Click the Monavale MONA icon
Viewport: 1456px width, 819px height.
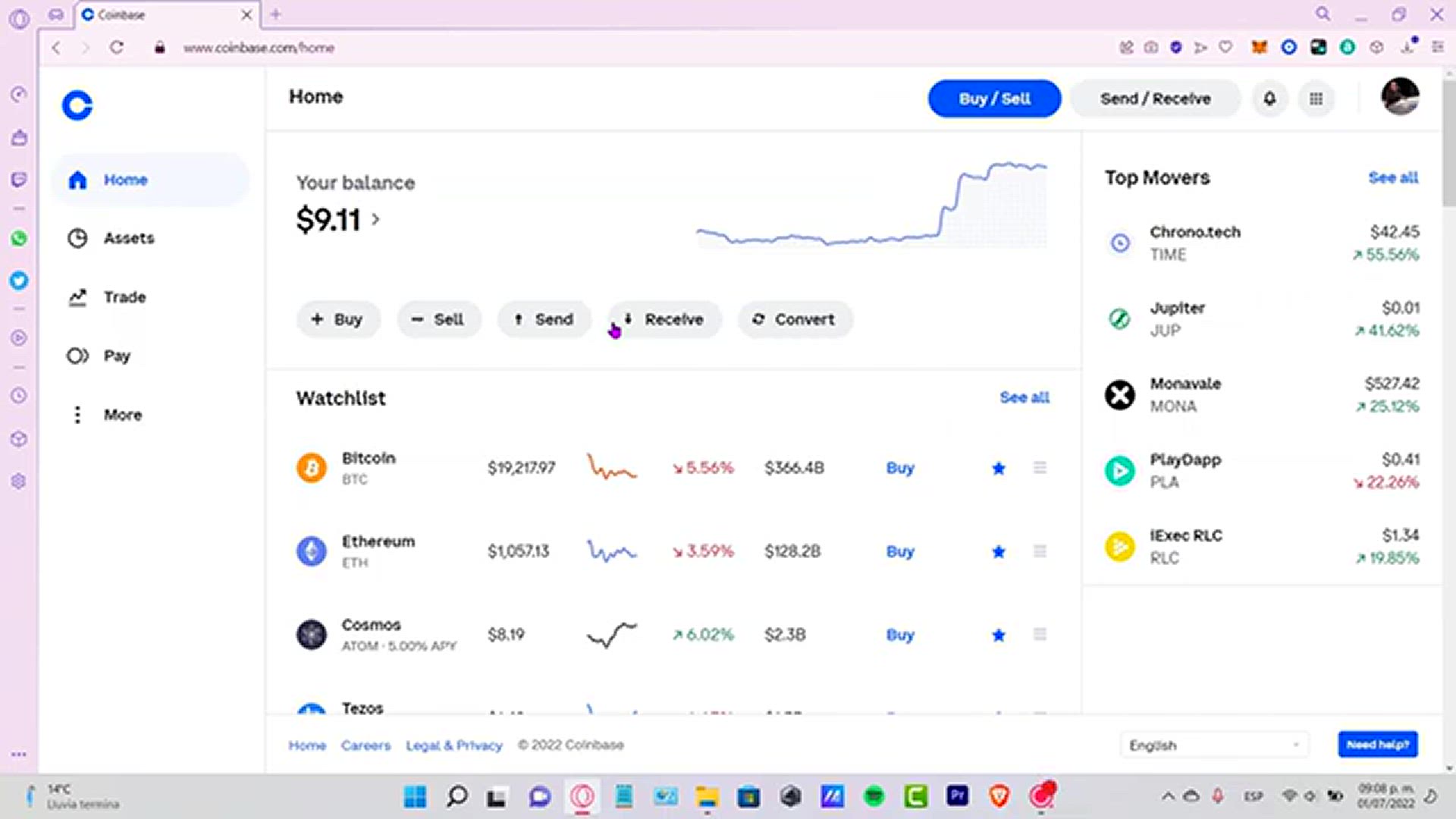coord(1120,394)
